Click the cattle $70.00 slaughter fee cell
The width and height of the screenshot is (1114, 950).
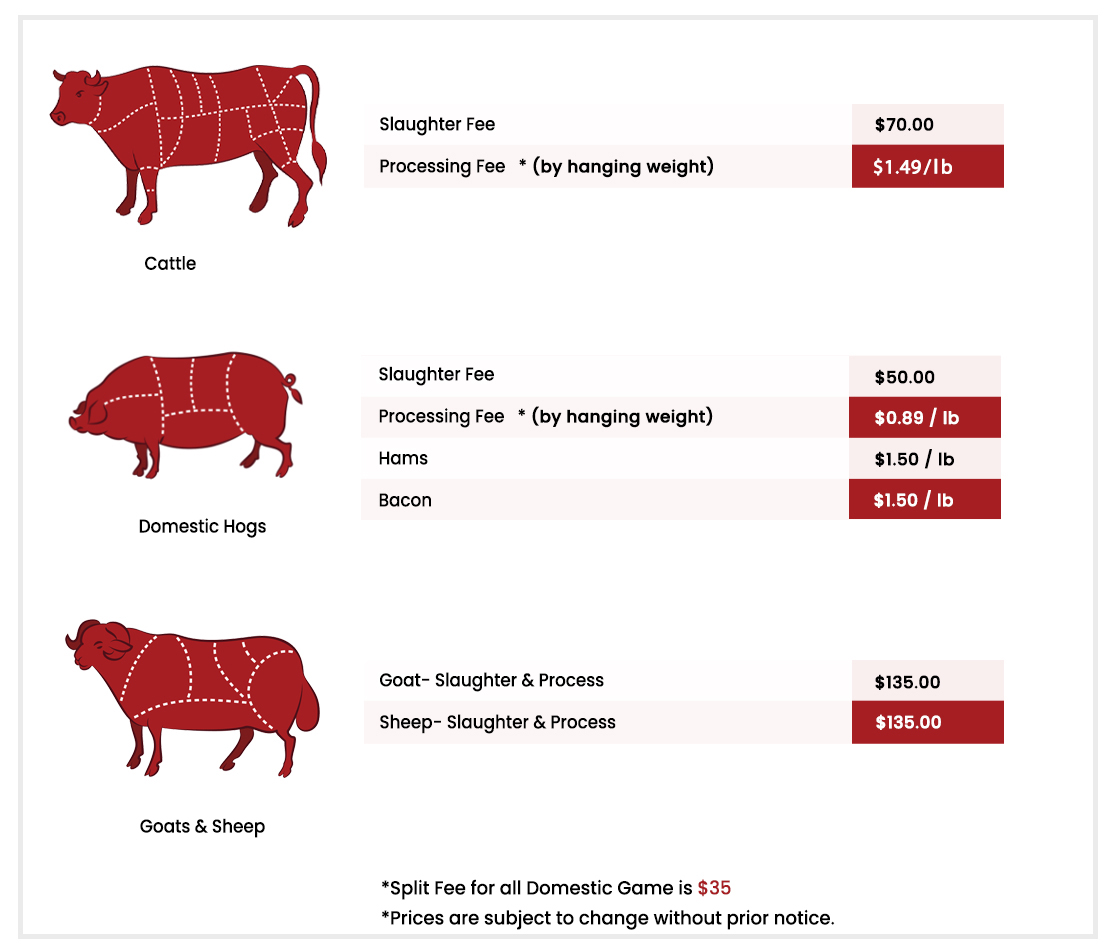[x=927, y=124]
